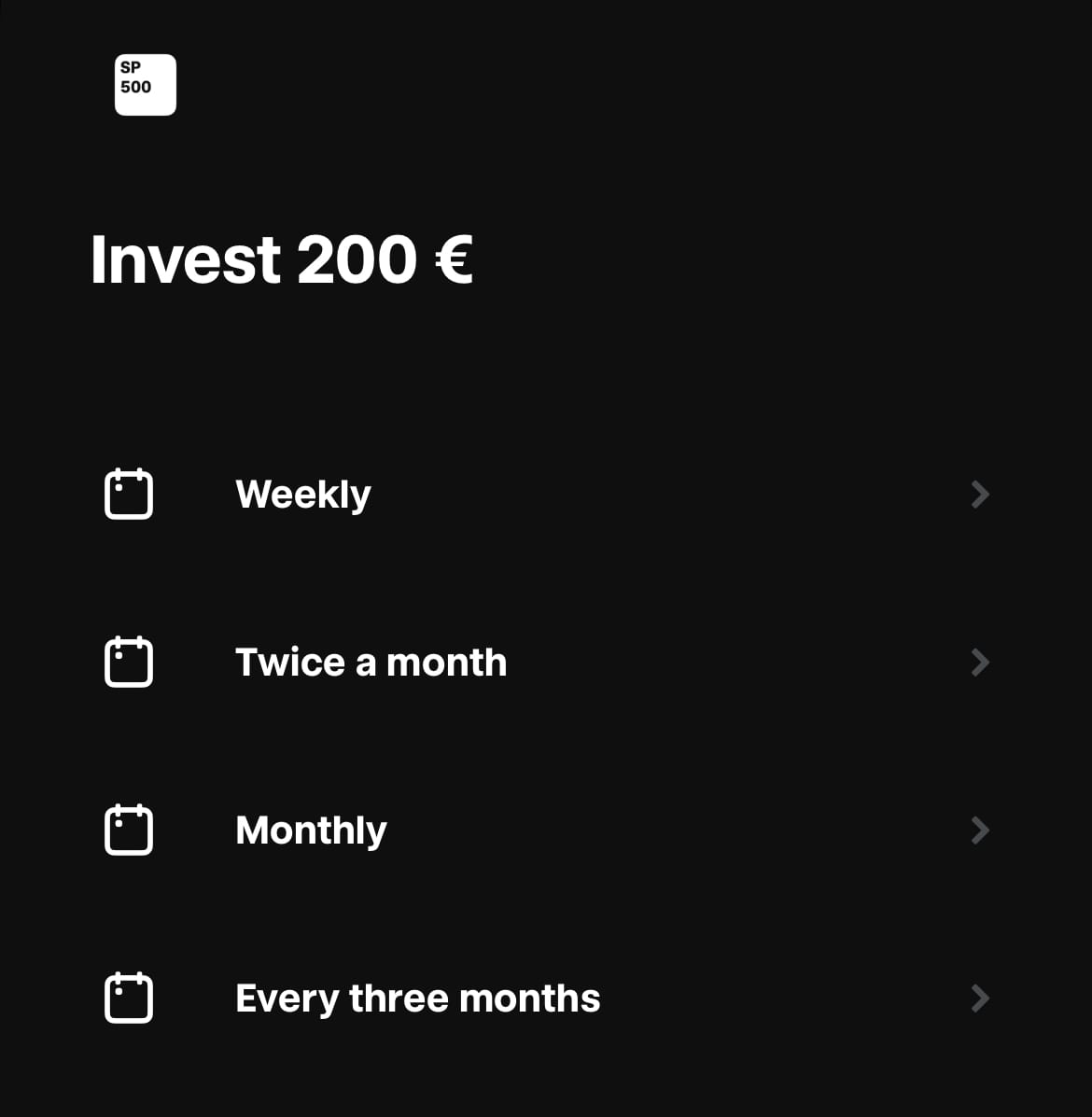Tap the 200 € amount in heading
1092x1117 pixels.
(385, 259)
